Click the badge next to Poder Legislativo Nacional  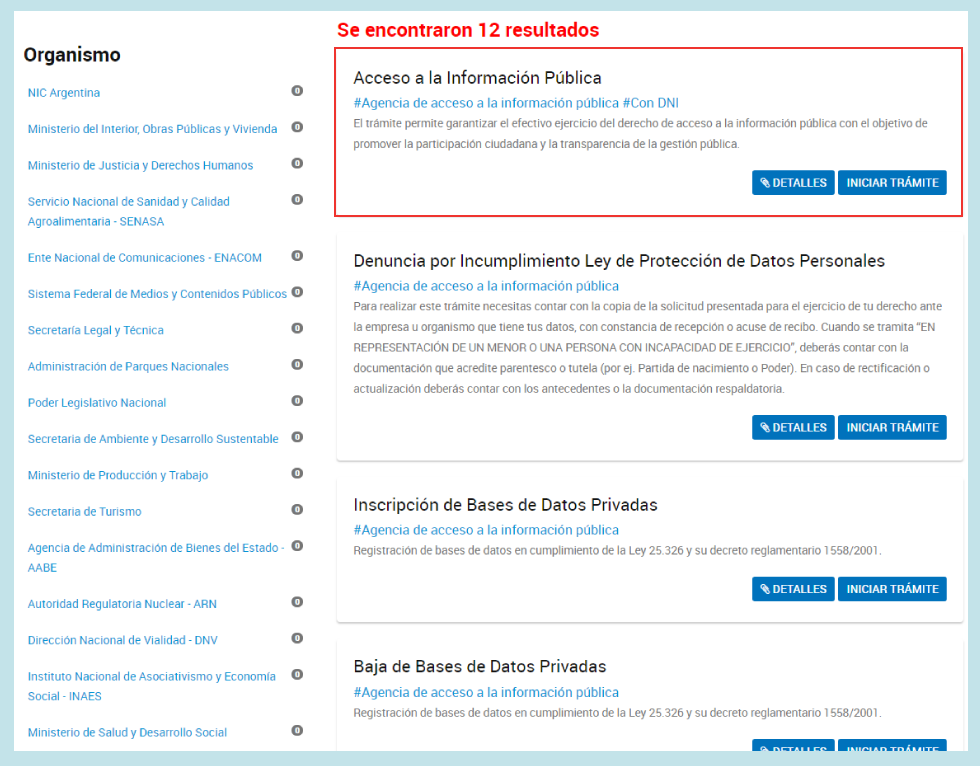click(x=296, y=401)
